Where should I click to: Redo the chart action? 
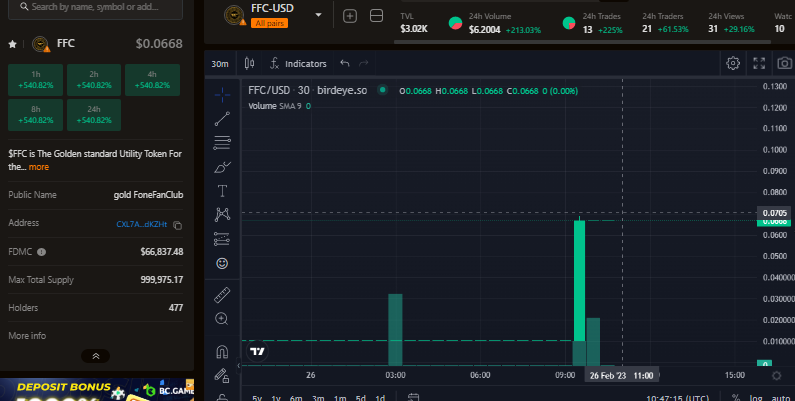364,63
